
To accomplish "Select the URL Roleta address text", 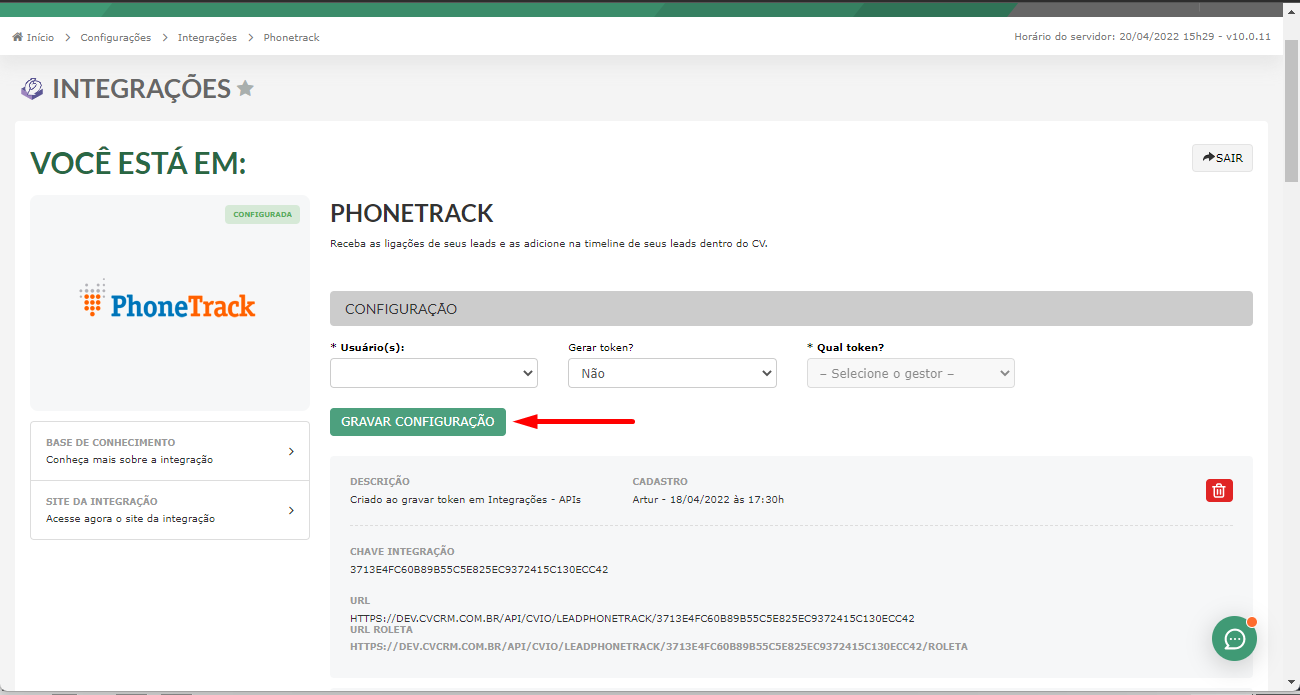I will point(659,646).
